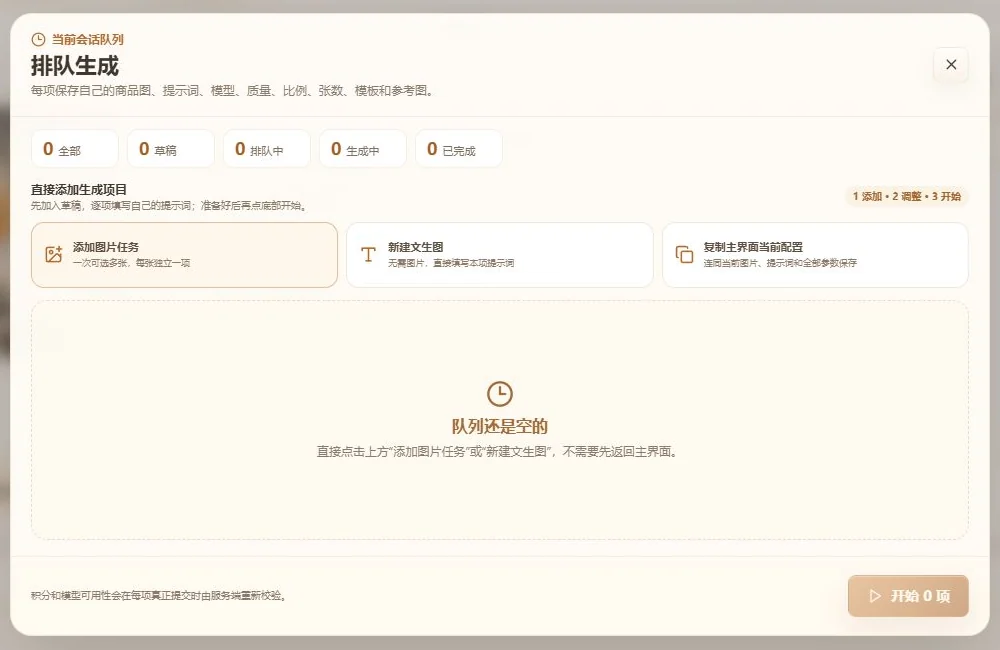
Task: Click subtitle text 每项保存自己的商品图
Action: click(233, 91)
